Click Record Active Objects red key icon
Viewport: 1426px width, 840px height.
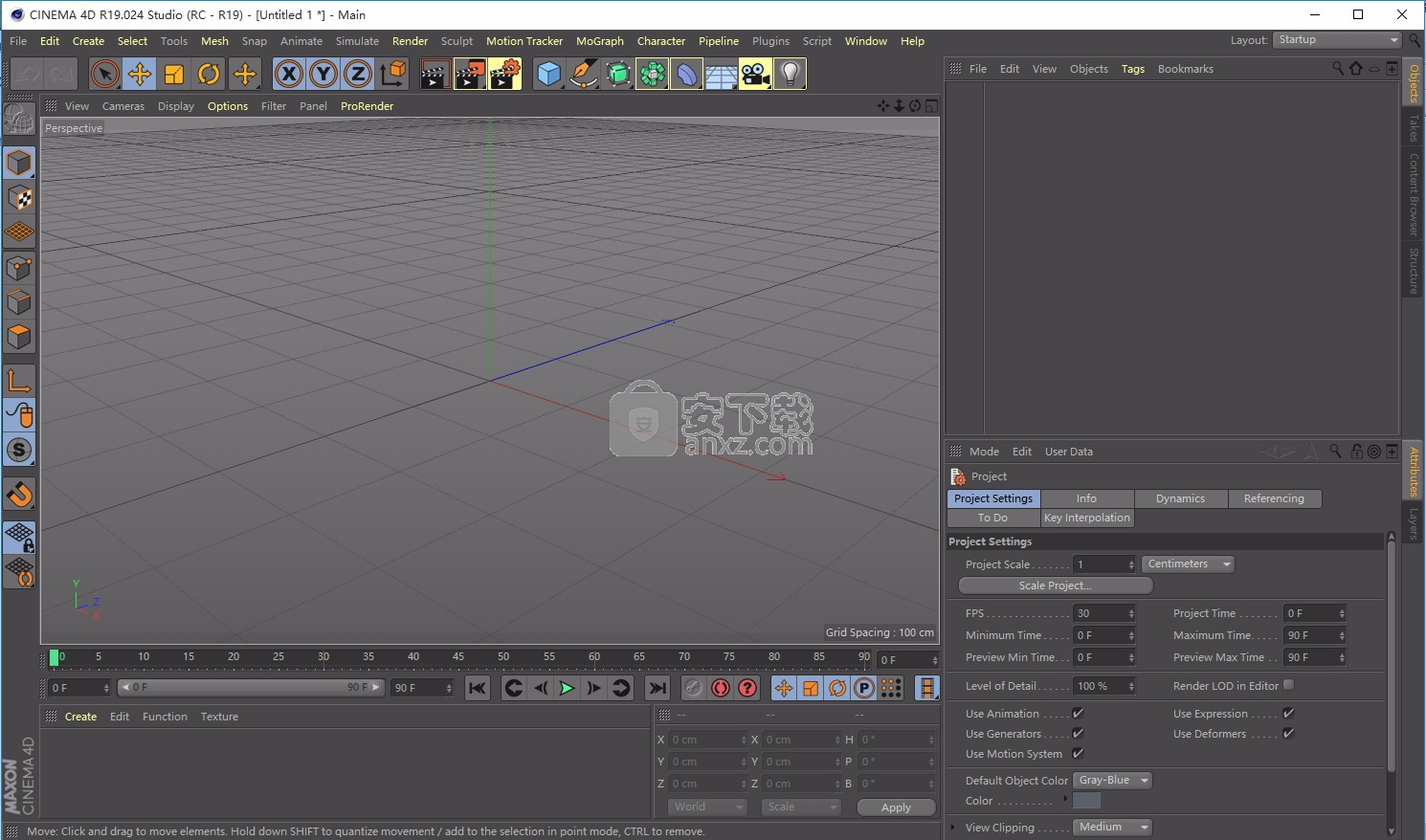click(694, 688)
